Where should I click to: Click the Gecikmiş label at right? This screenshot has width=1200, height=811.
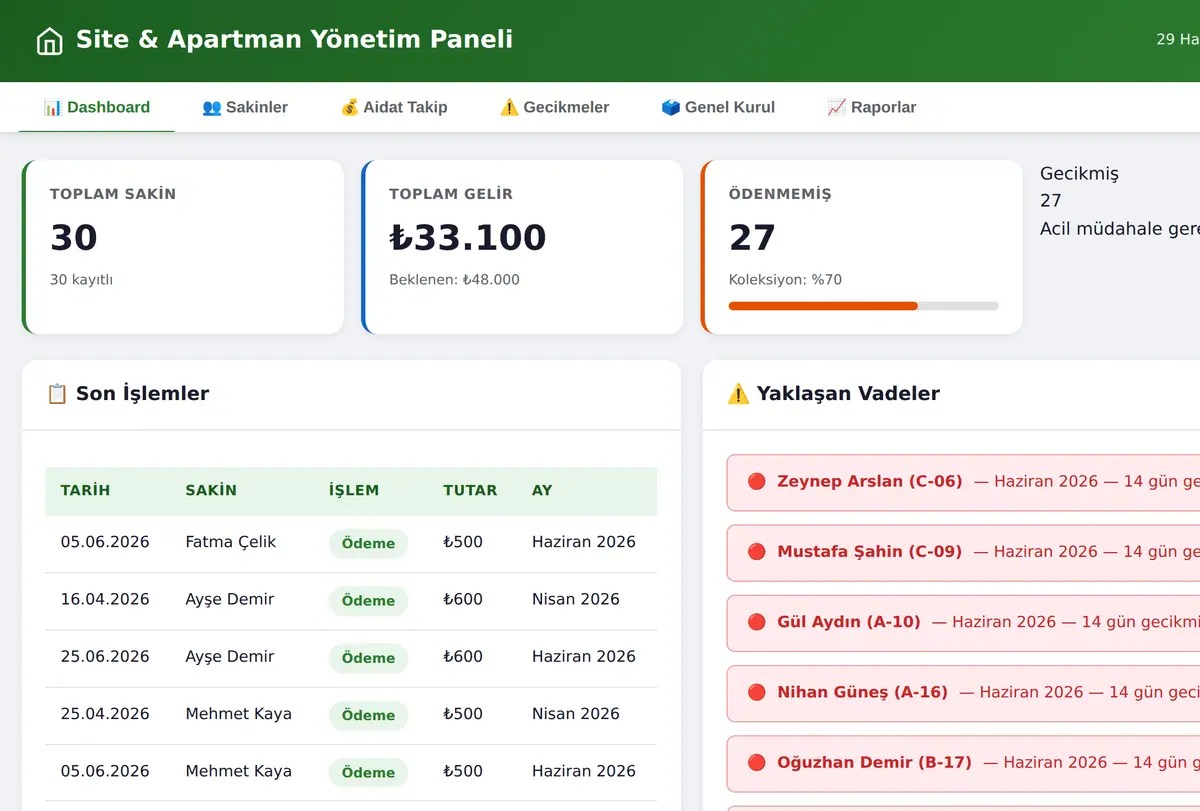pos(1079,173)
